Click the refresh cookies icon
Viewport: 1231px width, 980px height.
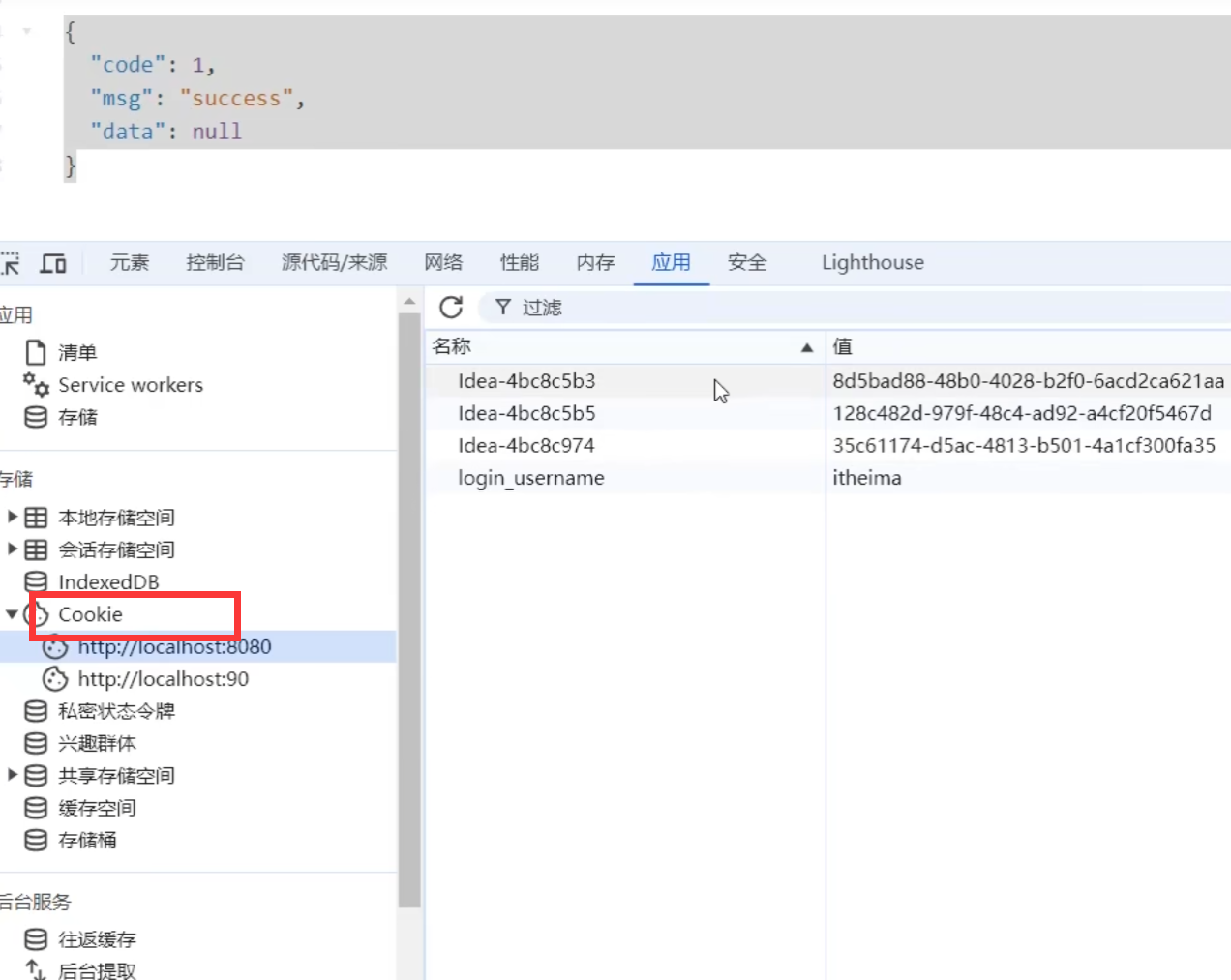pos(451,308)
